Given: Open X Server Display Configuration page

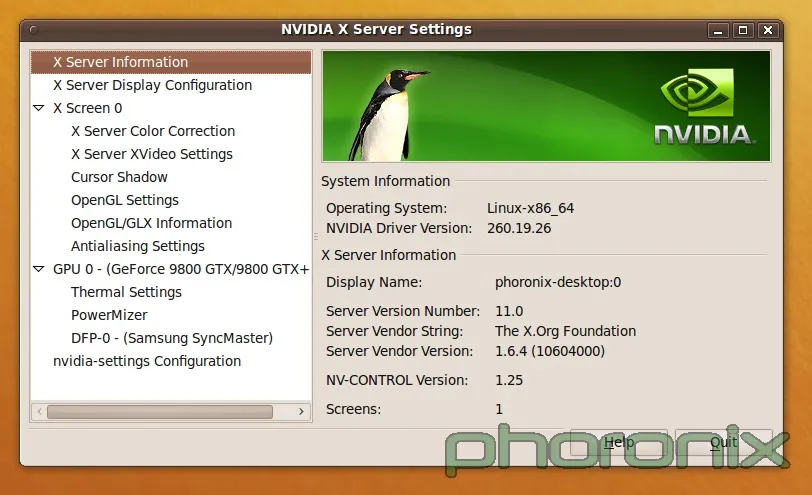Looking at the screenshot, I should [x=152, y=85].
